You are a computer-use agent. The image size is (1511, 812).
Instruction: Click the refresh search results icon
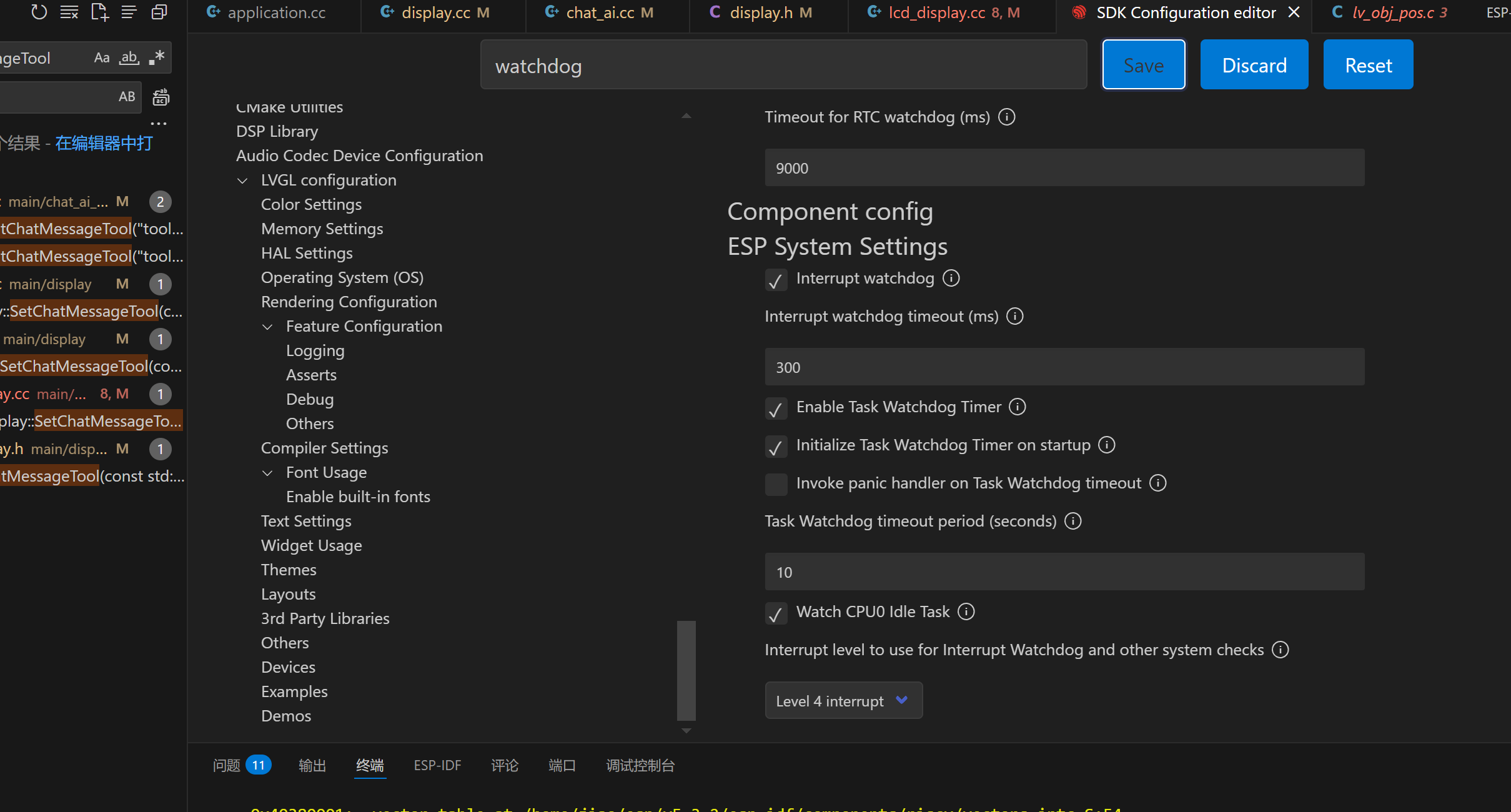(x=39, y=12)
